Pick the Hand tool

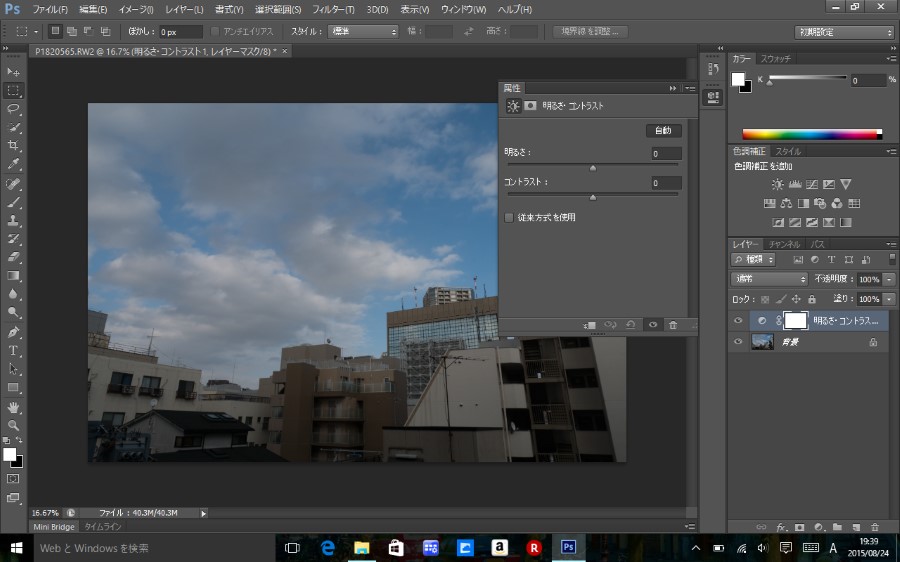[x=14, y=408]
